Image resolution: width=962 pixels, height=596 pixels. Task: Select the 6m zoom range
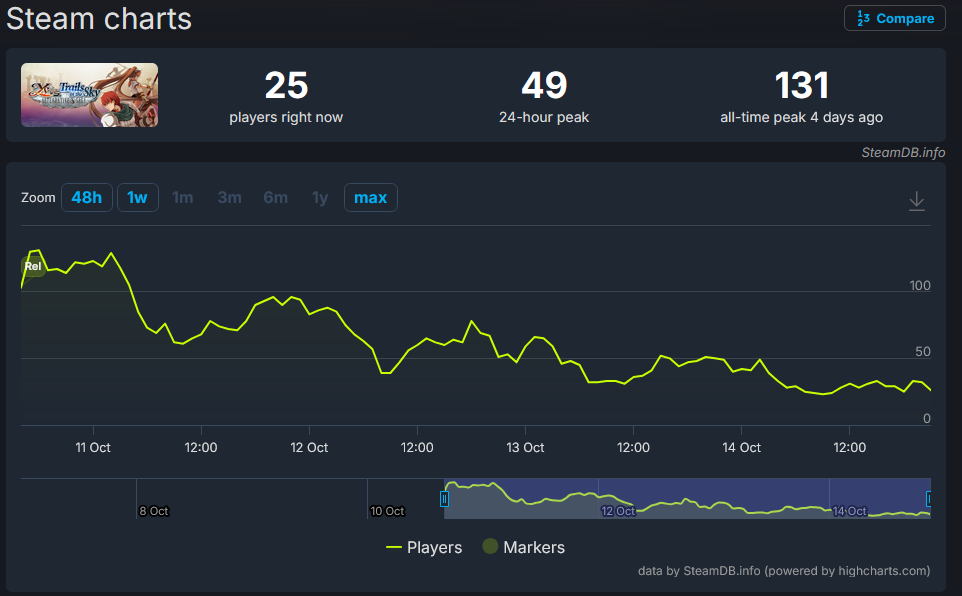[275, 198]
